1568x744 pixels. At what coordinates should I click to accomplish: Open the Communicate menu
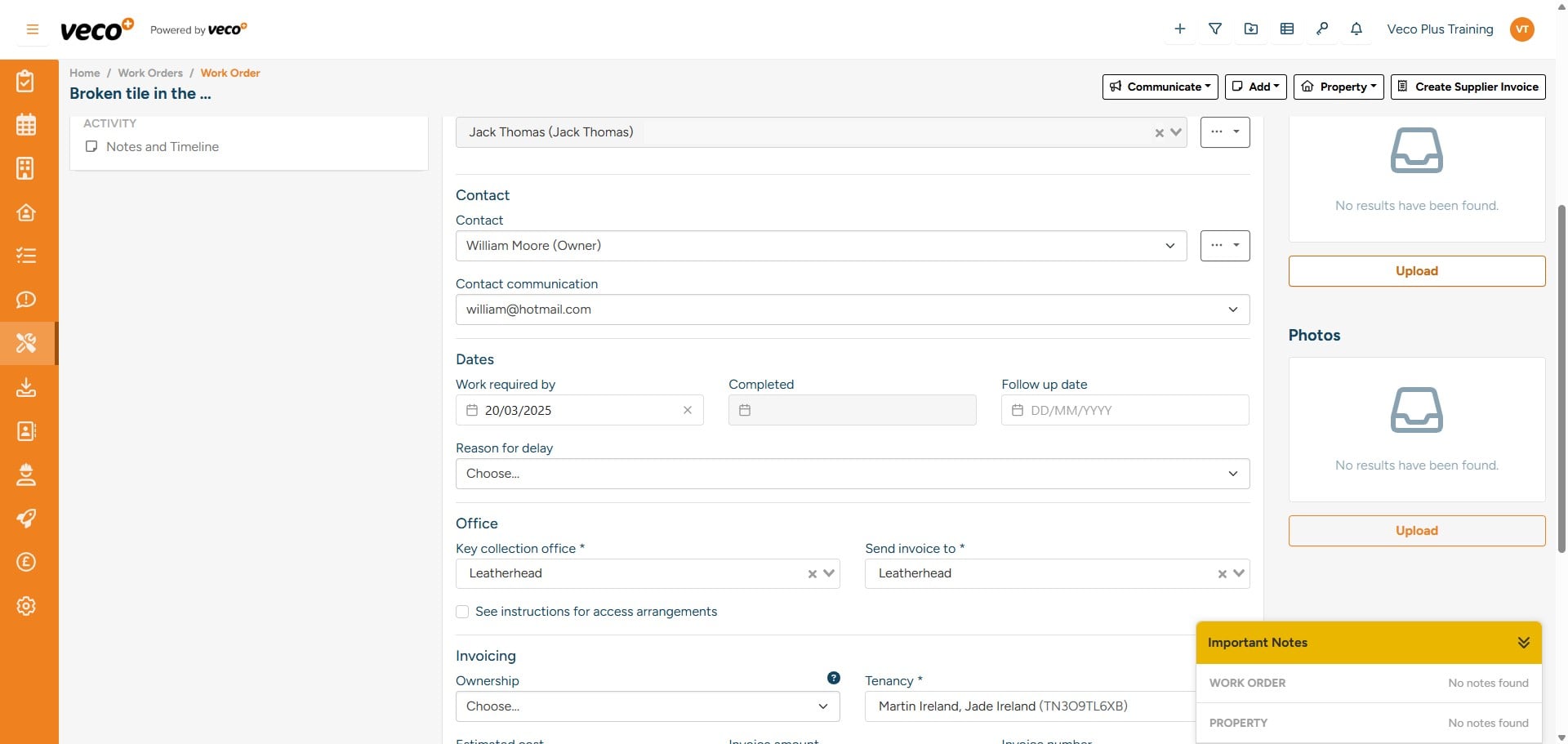(x=1160, y=87)
